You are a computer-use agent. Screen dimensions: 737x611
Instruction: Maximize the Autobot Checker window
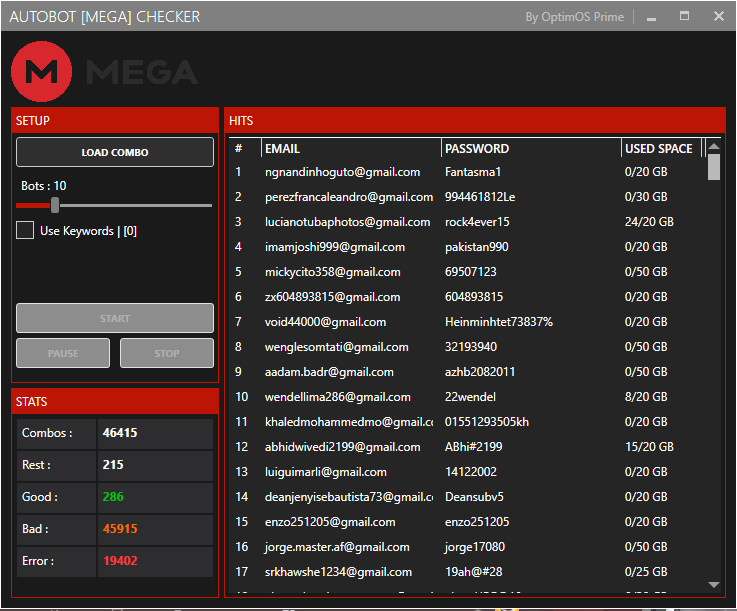684,16
